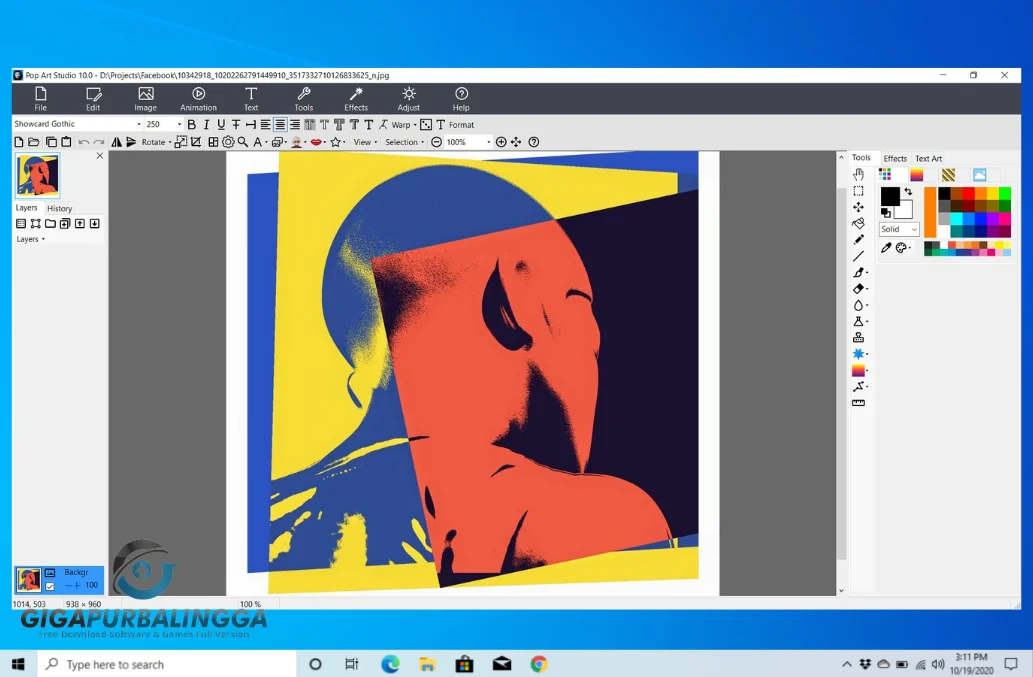
Task: Open the Adjust menu
Action: 408,99
